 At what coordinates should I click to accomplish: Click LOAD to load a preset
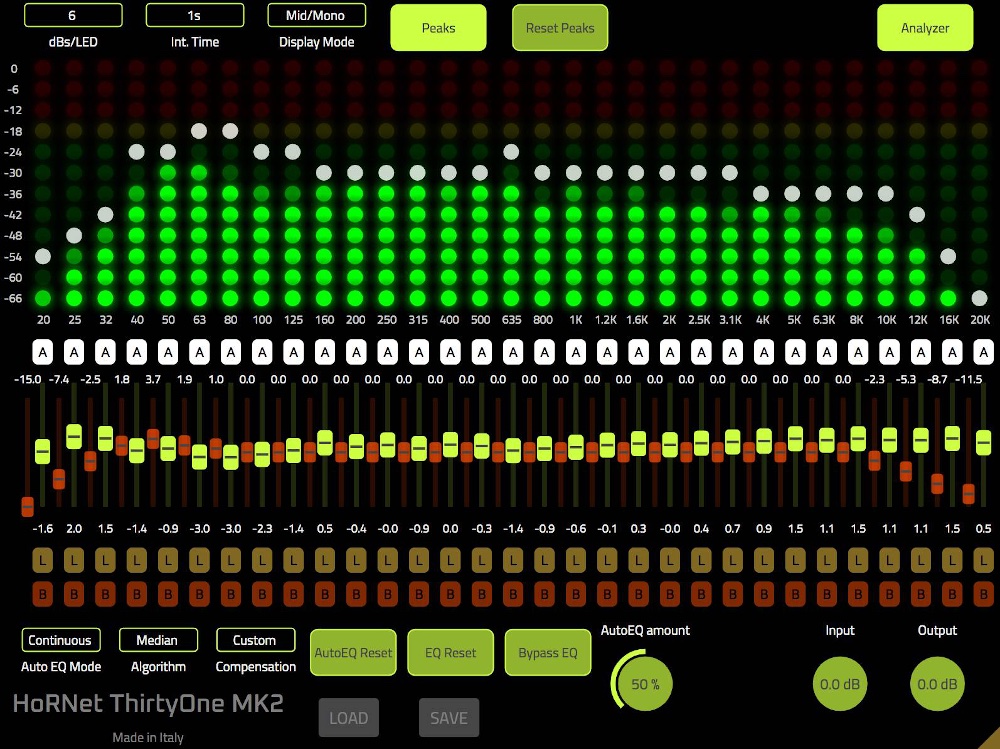(348, 717)
